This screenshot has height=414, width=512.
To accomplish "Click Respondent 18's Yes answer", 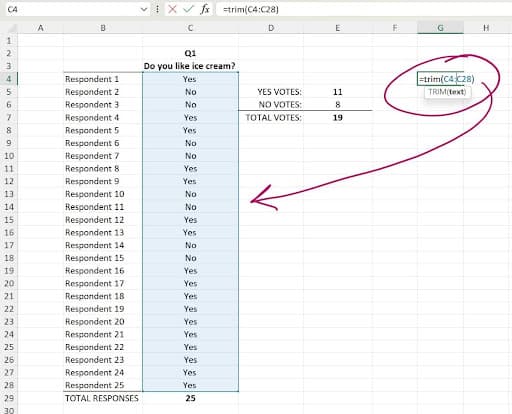I will pos(190,296).
